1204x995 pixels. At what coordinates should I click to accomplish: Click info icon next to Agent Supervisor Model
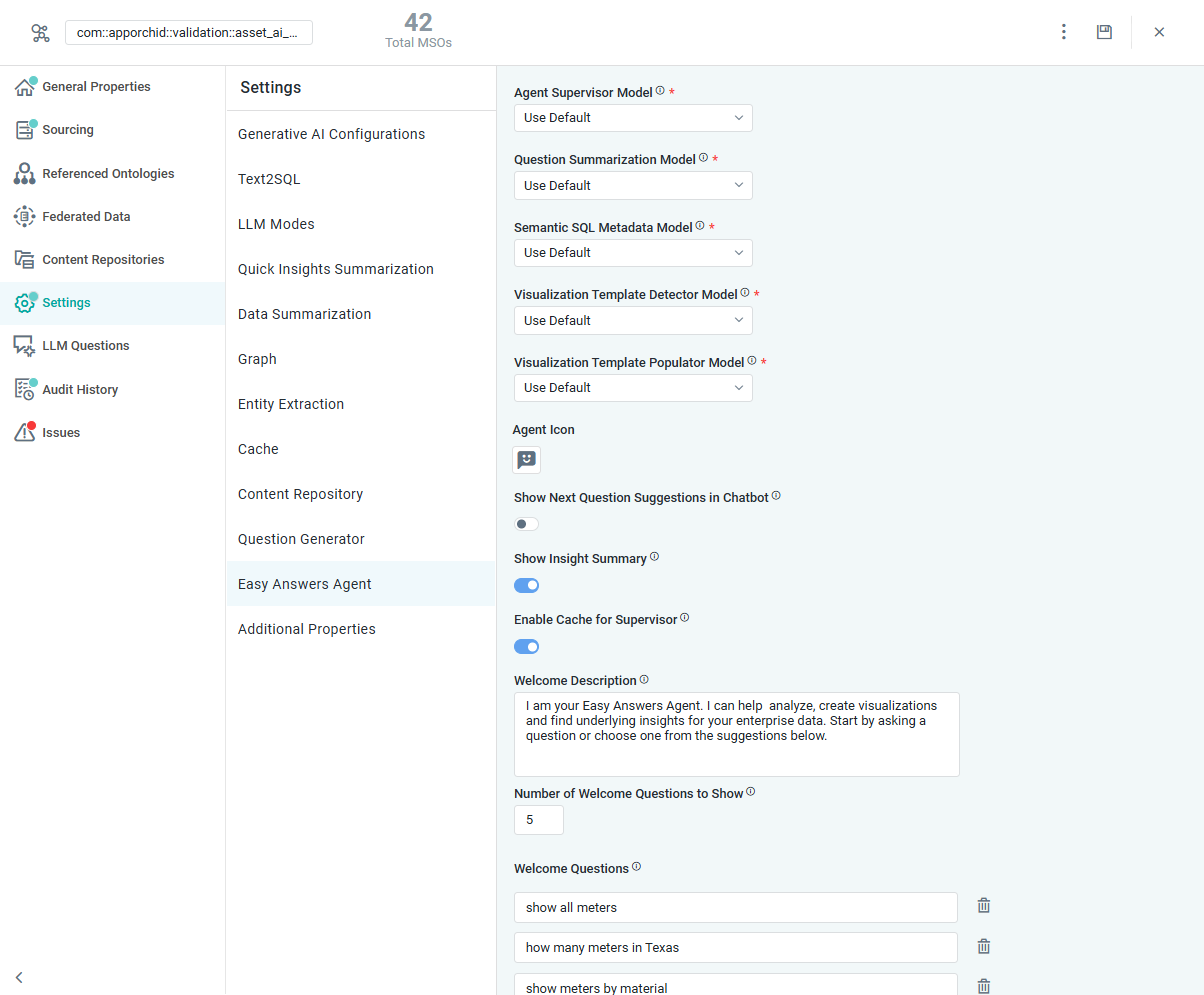660,91
